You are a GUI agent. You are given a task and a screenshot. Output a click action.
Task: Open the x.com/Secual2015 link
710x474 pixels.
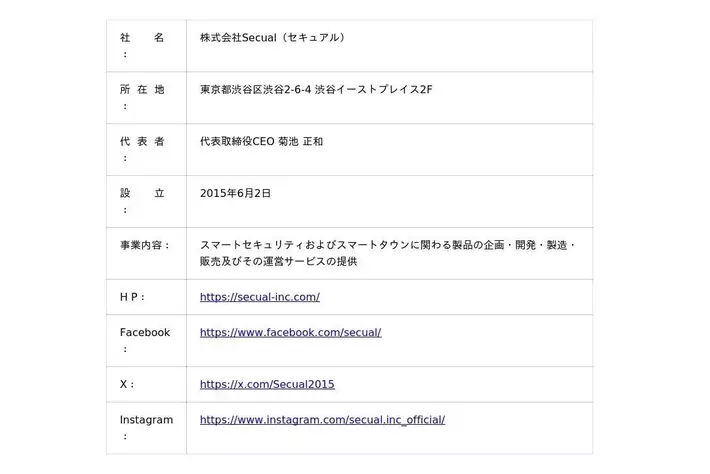click(267, 384)
